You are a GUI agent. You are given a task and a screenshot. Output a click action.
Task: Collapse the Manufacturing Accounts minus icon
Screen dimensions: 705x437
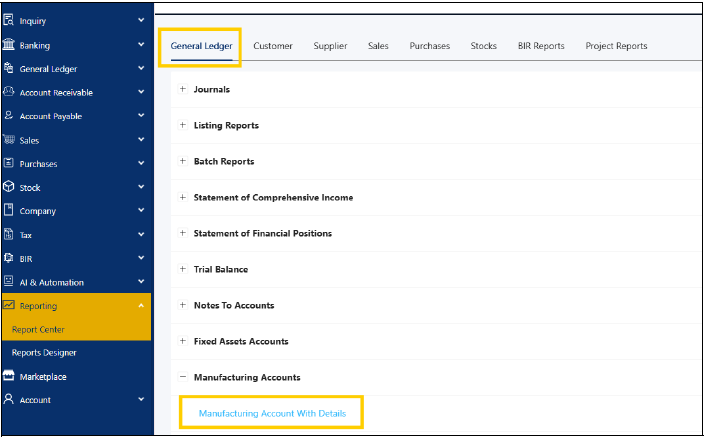[x=183, y=377]
